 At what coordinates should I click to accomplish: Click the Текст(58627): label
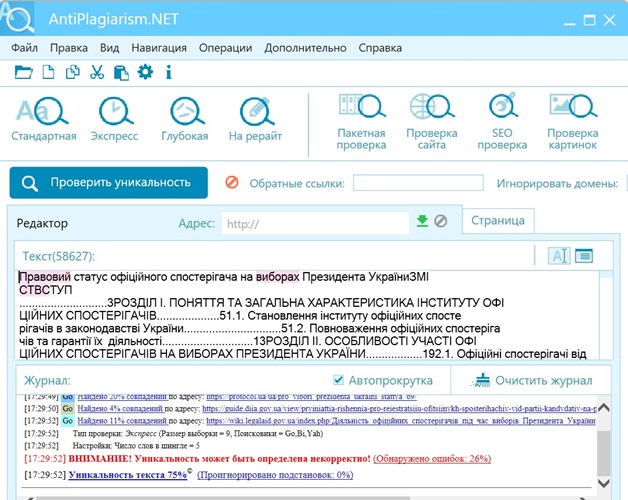[x=58, y=256]
